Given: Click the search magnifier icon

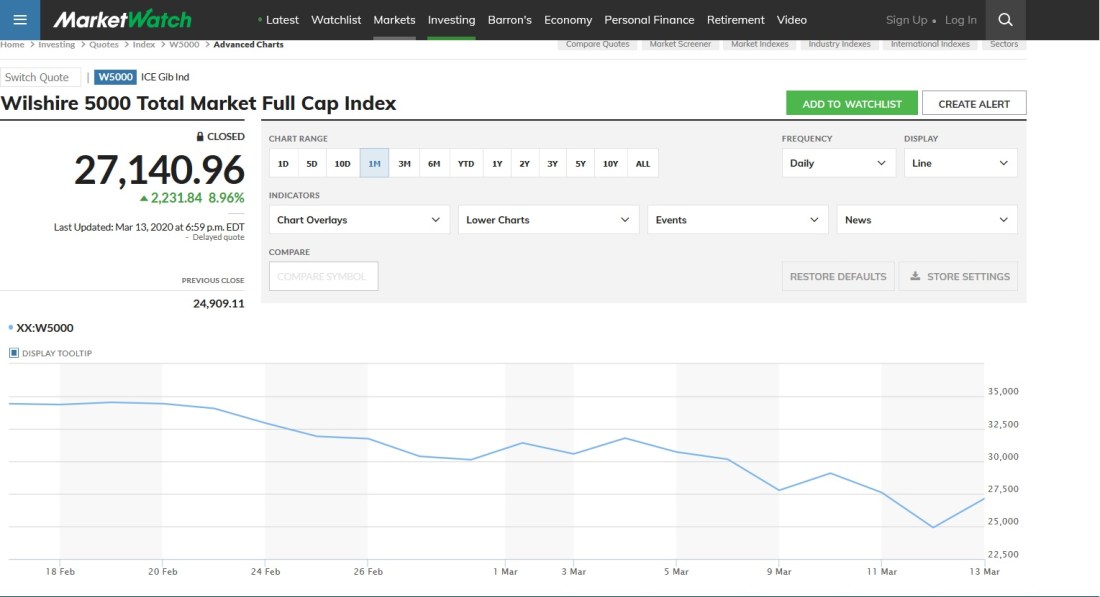Looking at the screenshot, I should [1005, 19].
